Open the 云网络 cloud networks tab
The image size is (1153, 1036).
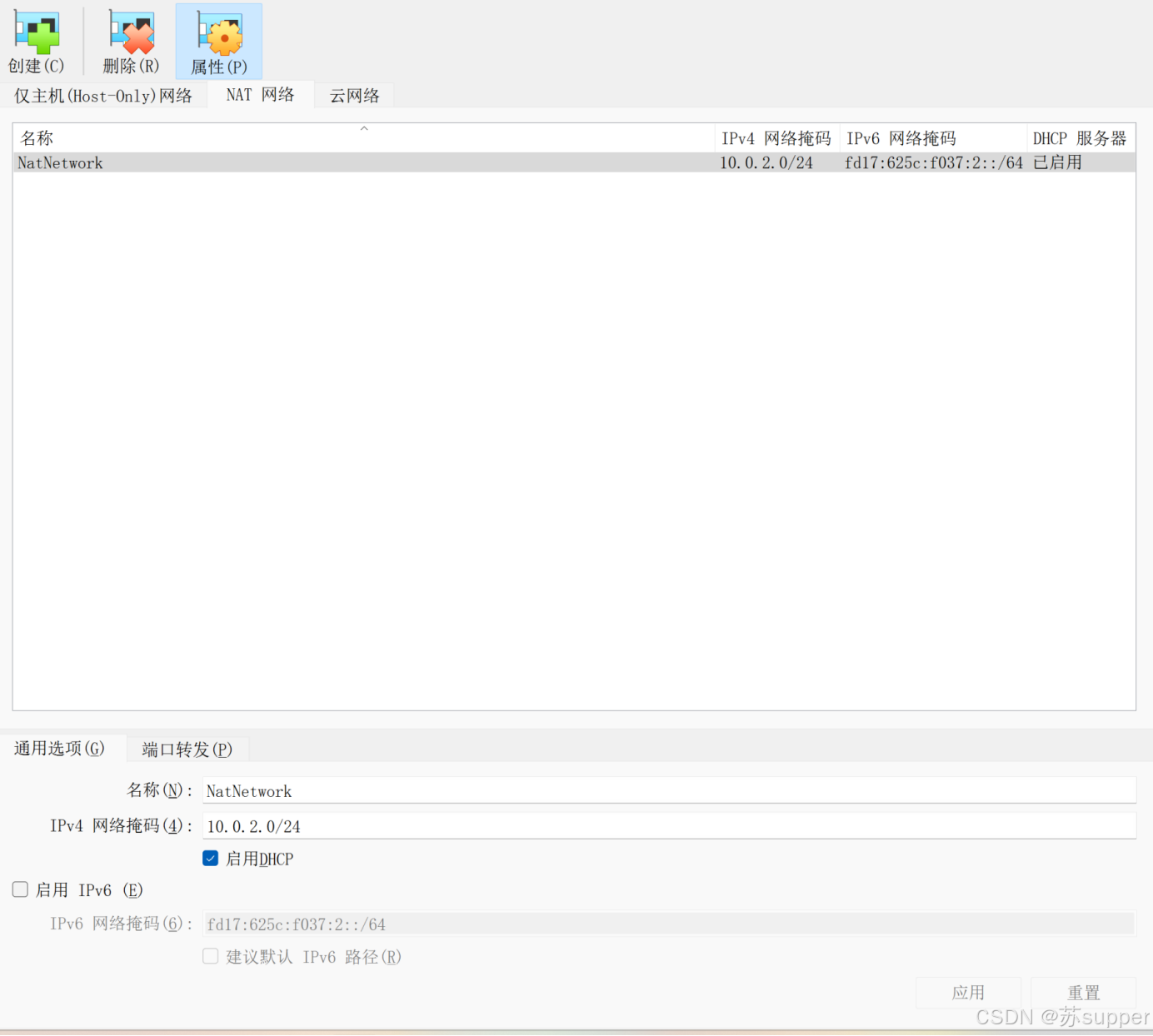coord(354,96)
